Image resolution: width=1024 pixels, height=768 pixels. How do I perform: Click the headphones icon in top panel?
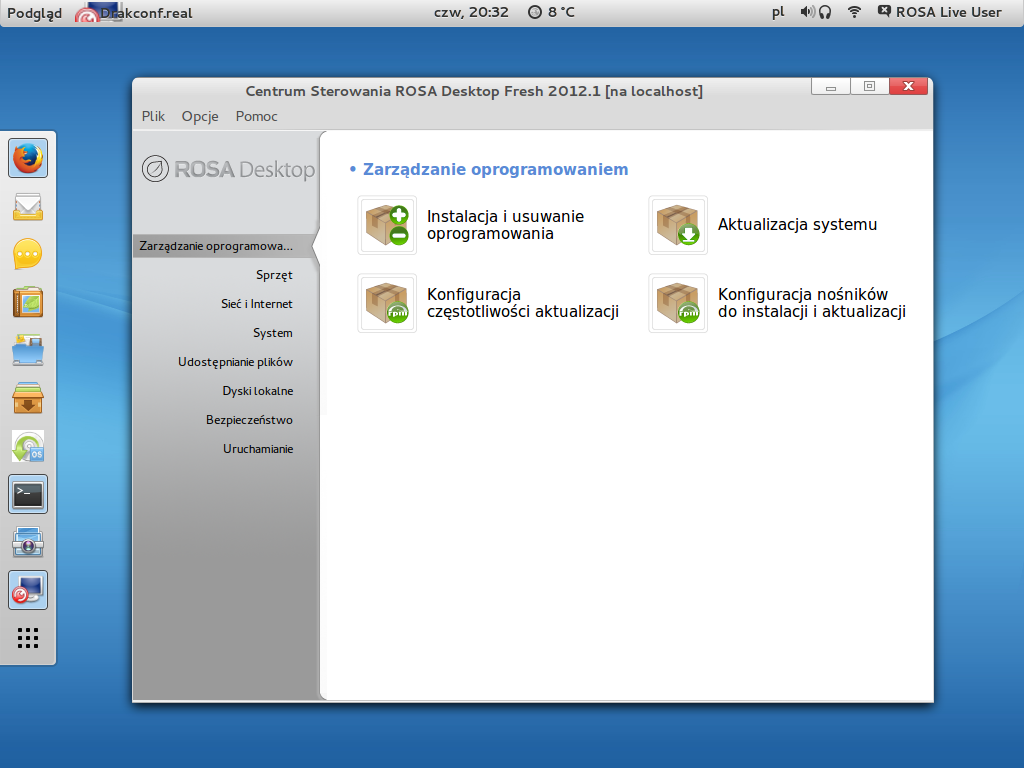pos(825,12)
